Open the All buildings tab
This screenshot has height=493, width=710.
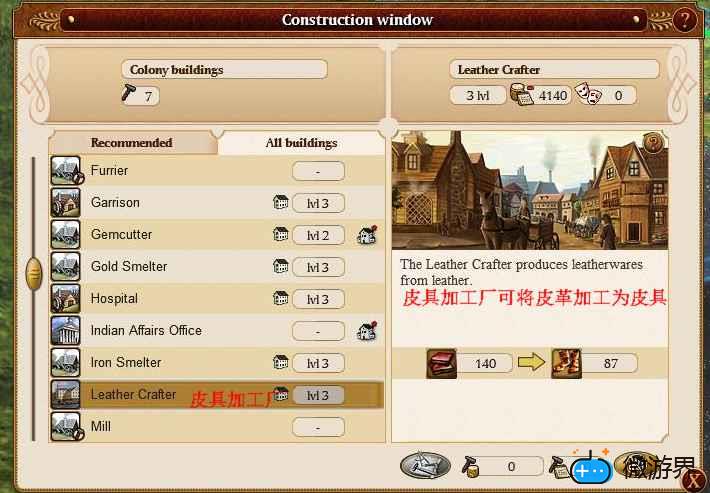coord(301,143)
